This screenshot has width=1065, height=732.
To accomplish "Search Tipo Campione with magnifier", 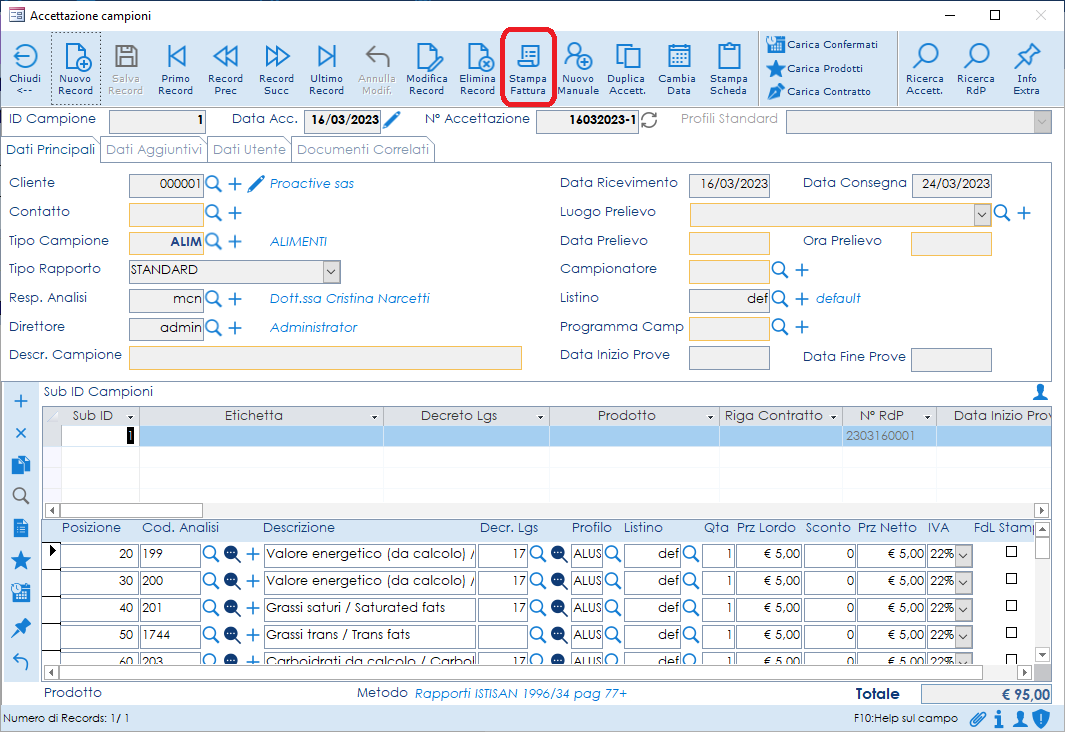I will [x=213, y=241].
